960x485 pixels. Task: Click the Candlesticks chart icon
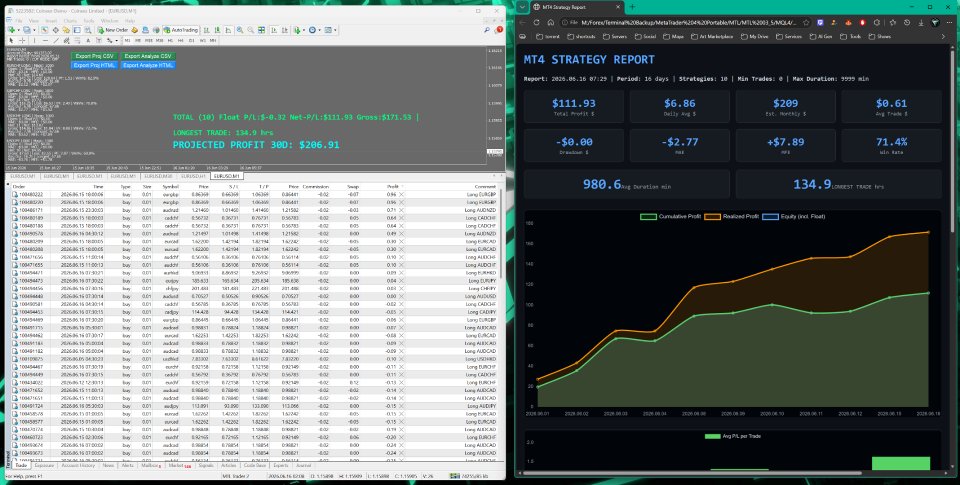217,30
